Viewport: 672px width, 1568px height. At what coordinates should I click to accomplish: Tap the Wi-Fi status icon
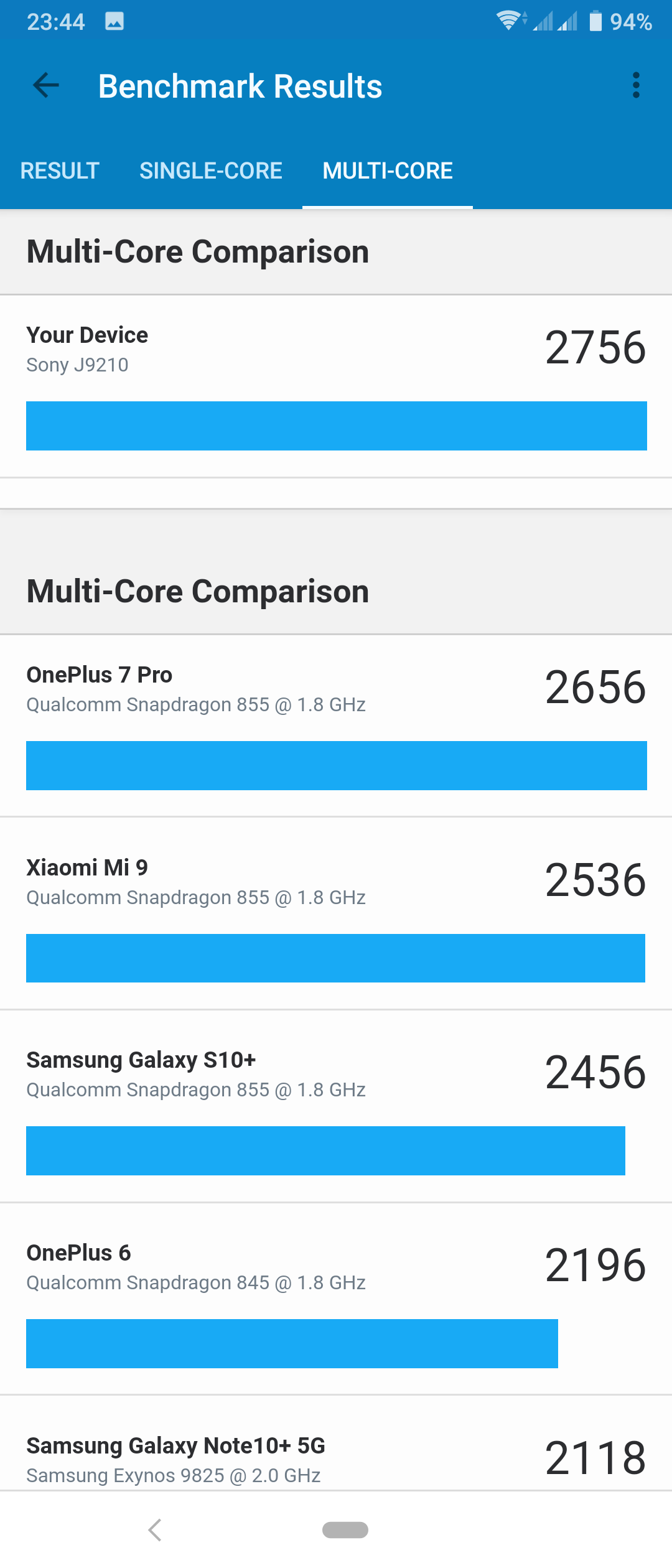[510, 21]
